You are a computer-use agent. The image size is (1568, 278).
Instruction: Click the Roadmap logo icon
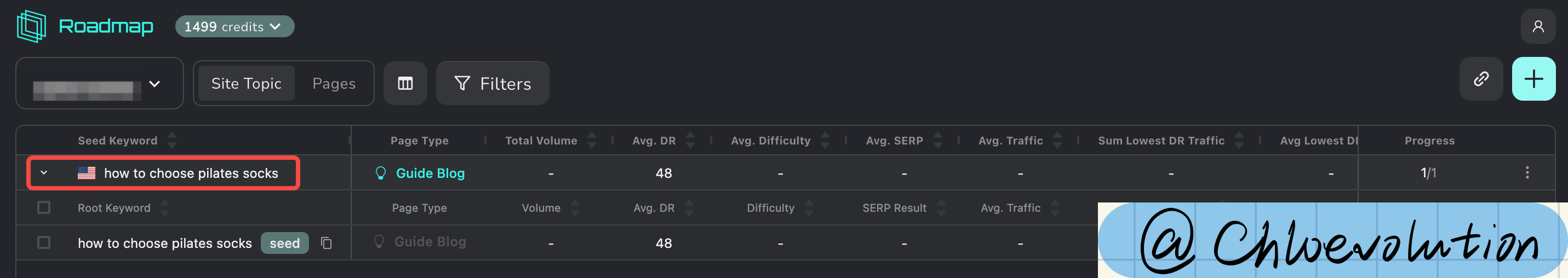pos(31,26)
